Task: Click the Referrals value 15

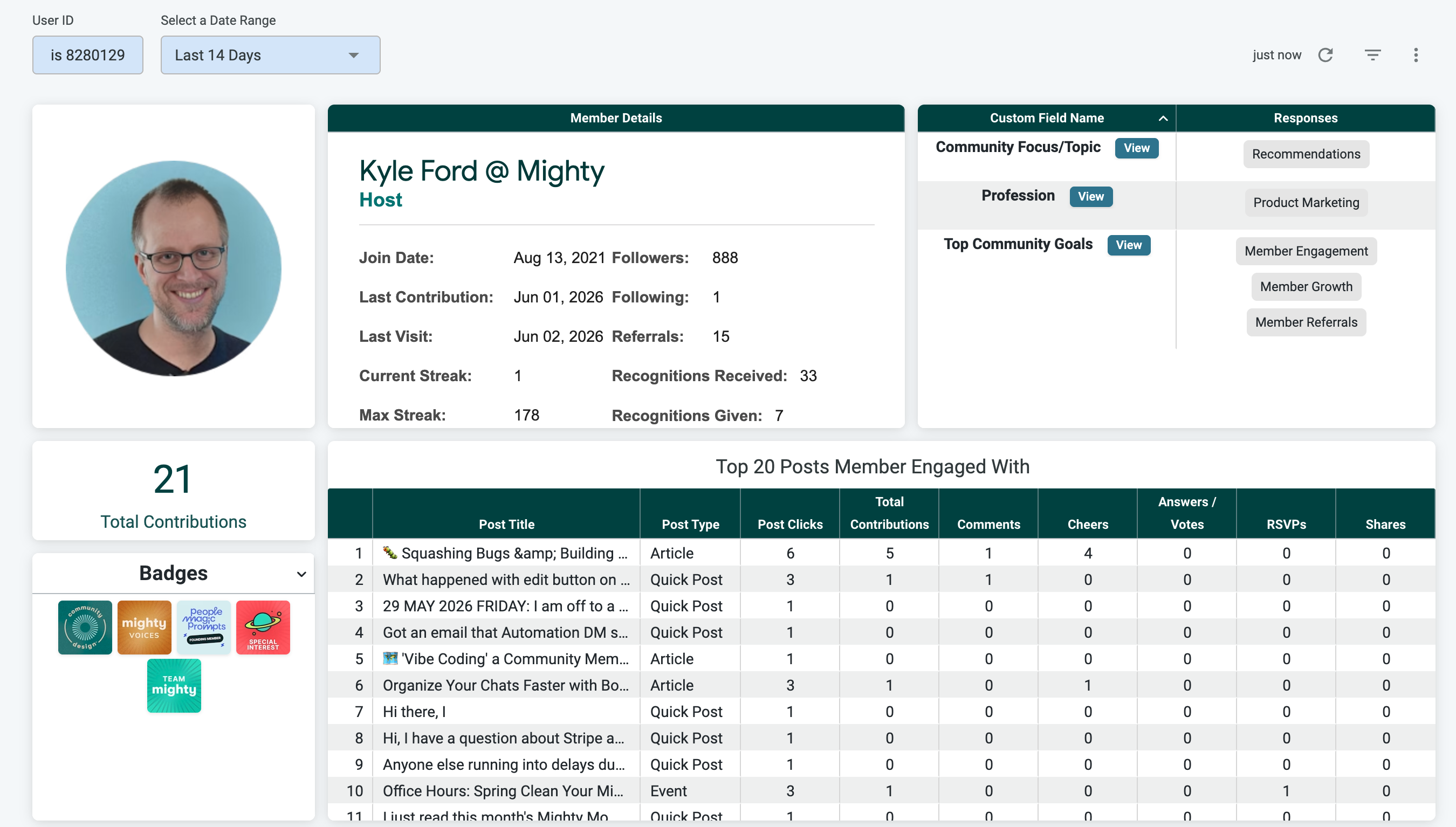Action: [721, 336]
